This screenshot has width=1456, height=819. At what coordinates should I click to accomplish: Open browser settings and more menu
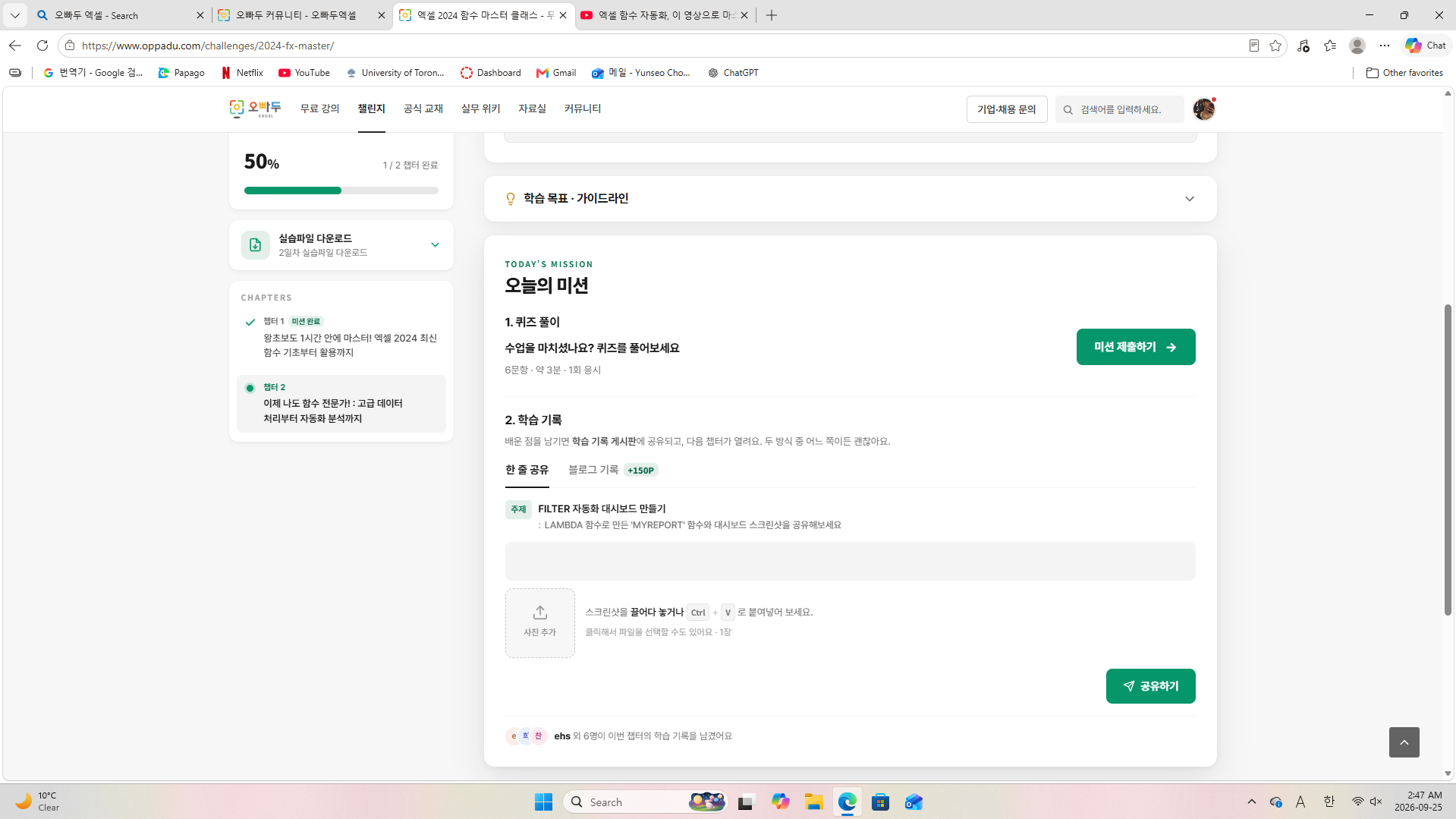[x=1385, y=46]
